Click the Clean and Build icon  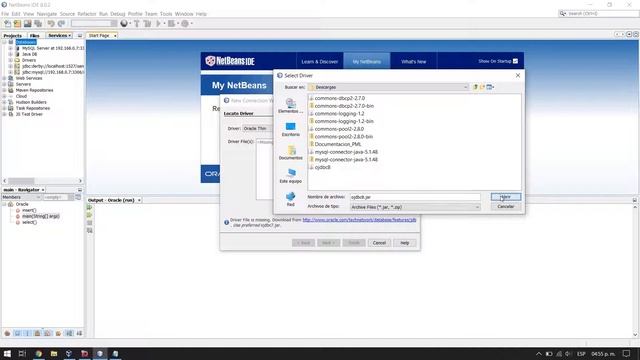(147, 24)
